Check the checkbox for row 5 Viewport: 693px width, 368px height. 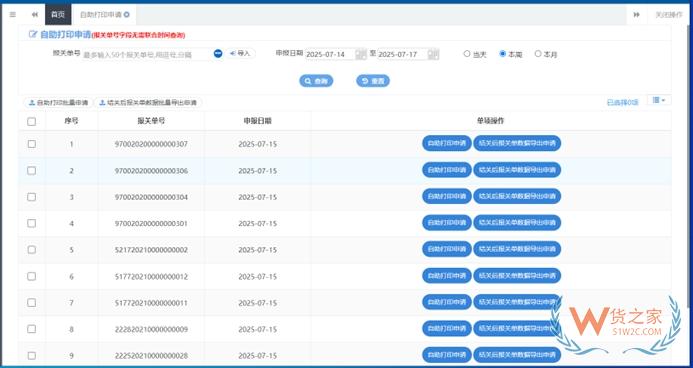[31, 250]
